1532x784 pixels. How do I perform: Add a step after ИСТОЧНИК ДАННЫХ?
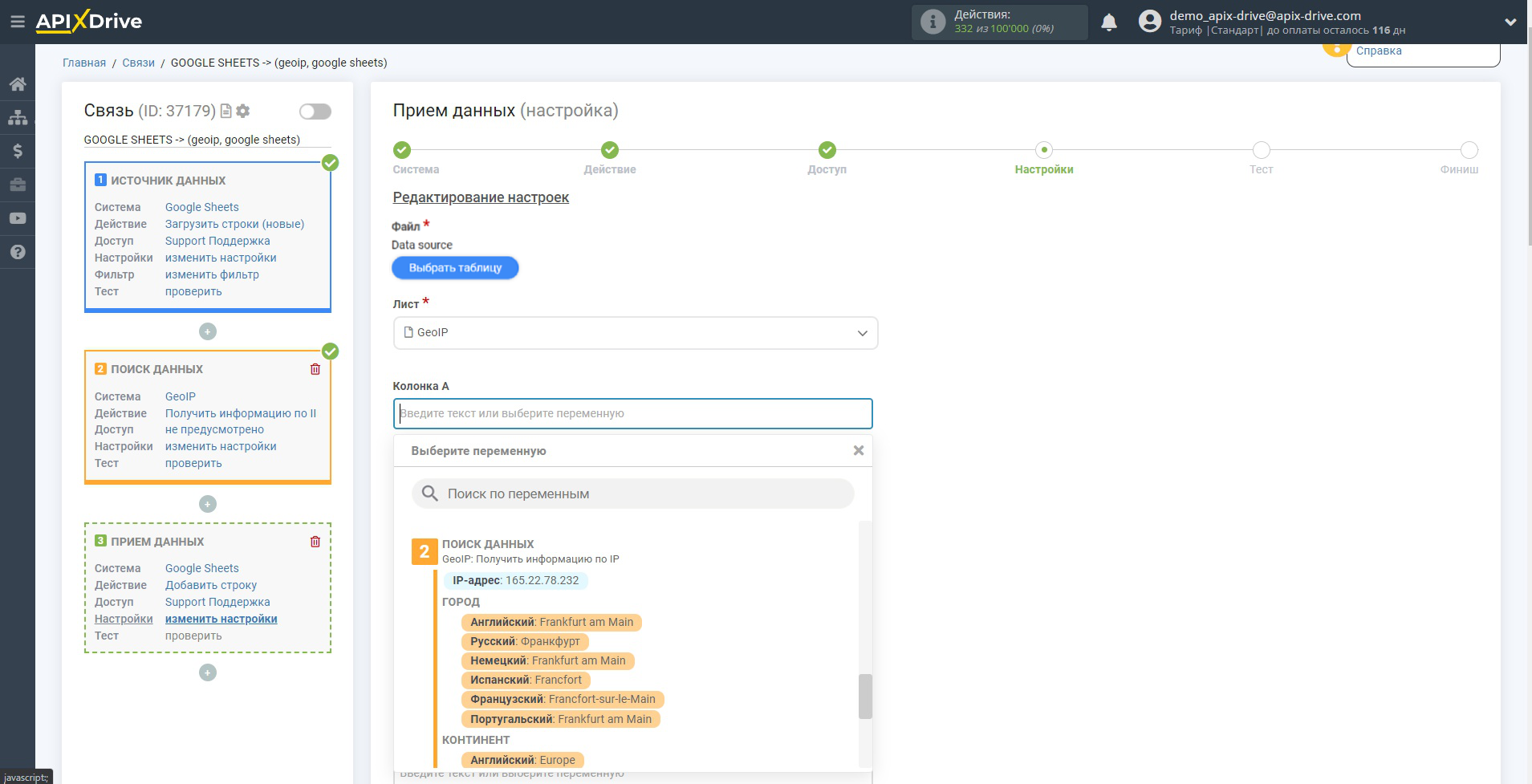(208, 331)
